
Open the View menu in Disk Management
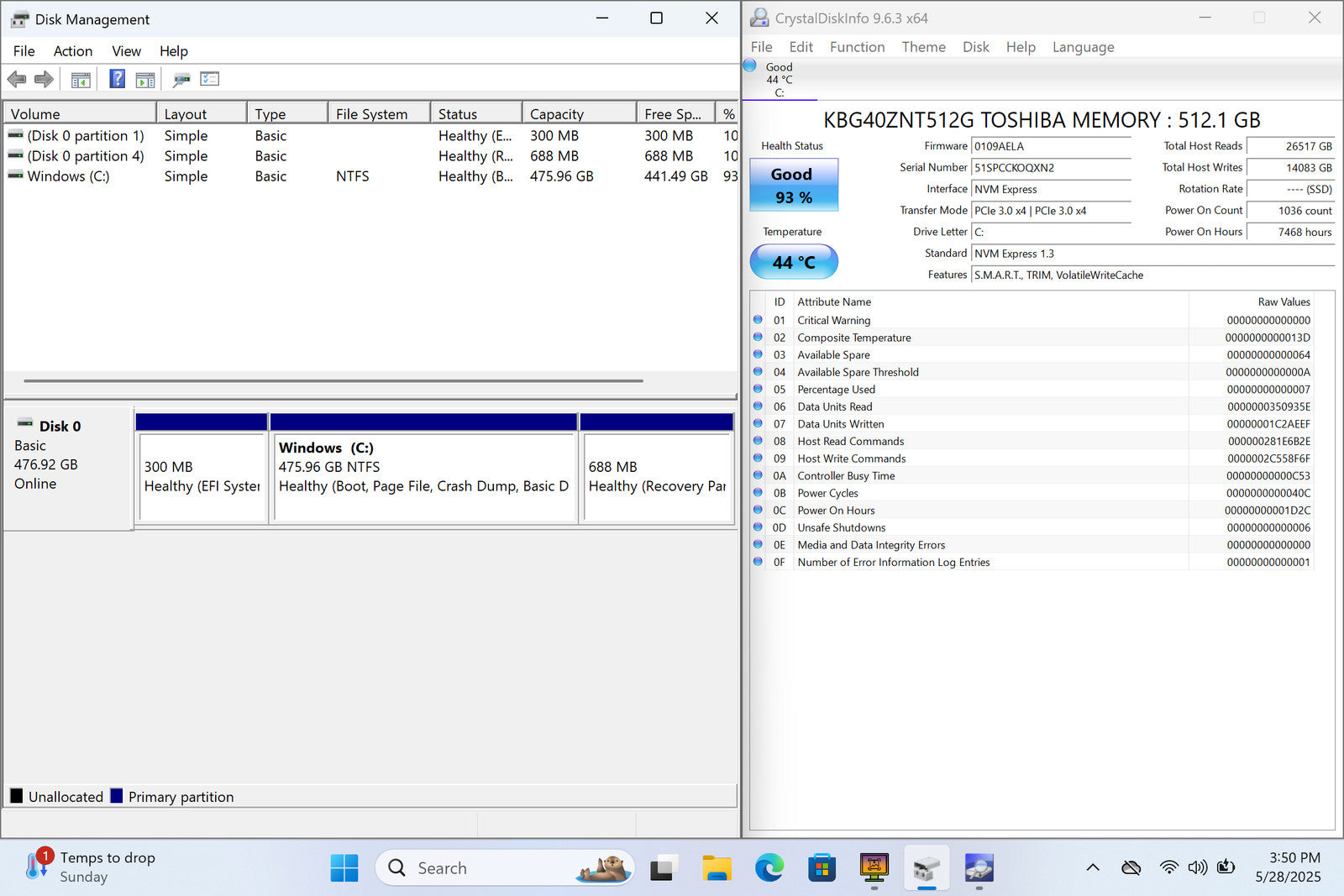pos(126,51)
